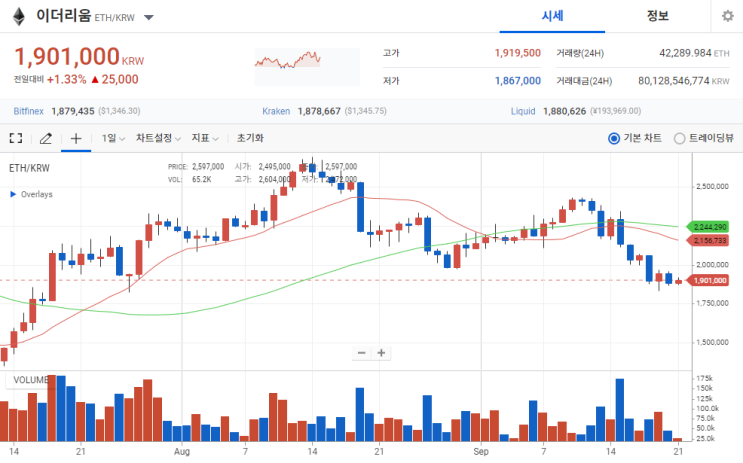Open the 1일 interval dropdown
The height and width of the screenshot is (463, 743).
point(113,138)
